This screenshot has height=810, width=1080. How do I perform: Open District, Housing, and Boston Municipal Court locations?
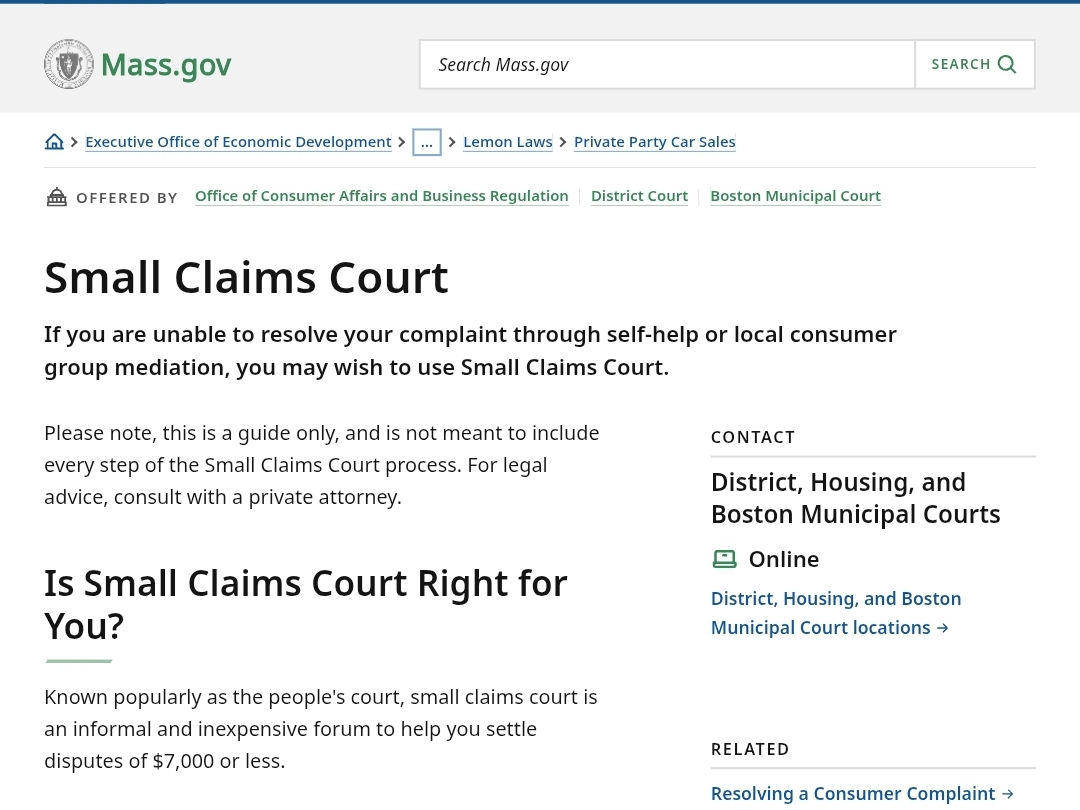coord(835,613)
